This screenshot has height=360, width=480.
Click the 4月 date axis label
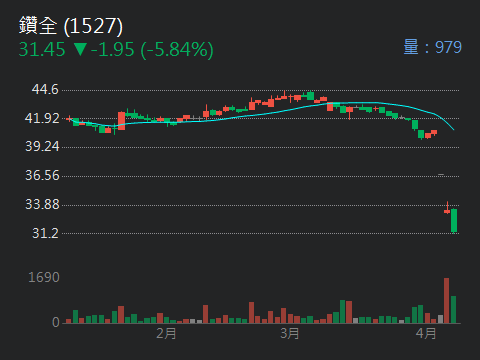click(x=426, y=333)
